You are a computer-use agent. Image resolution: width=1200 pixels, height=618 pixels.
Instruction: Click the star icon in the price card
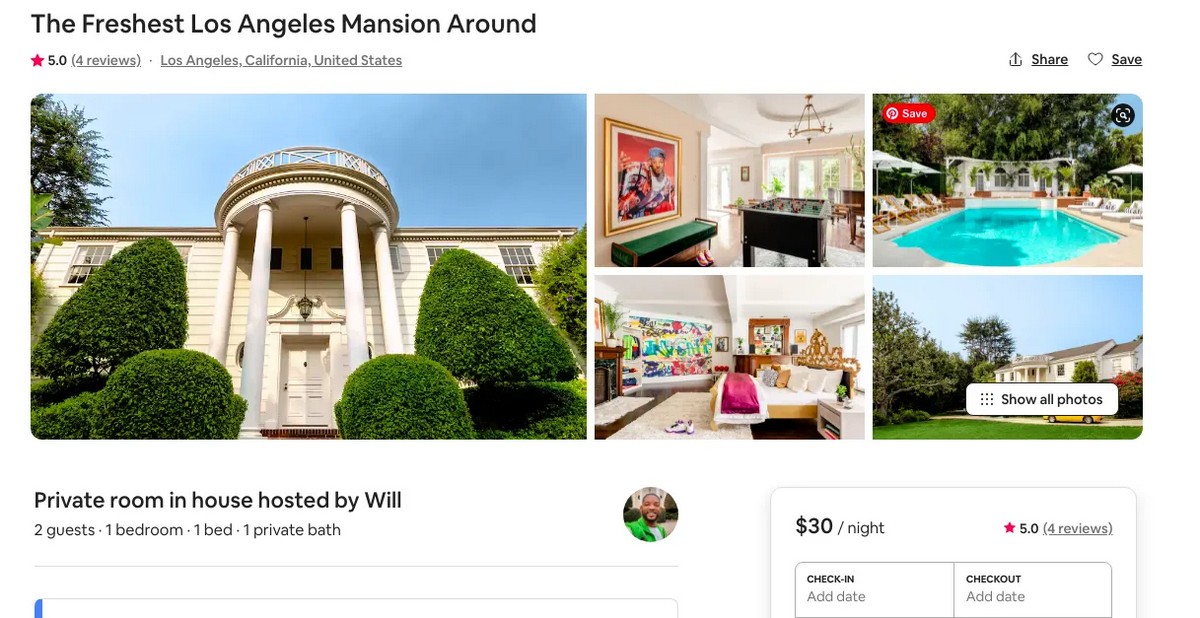pos(1009,528)
